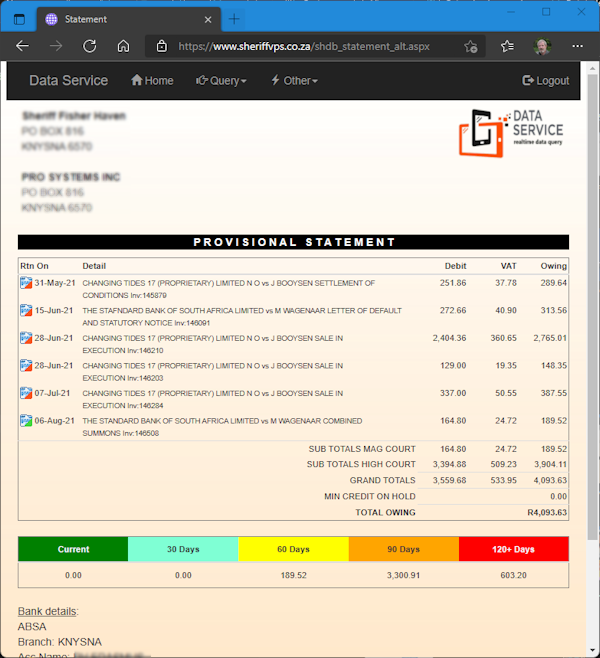This screenshot has height=658, width=600.
Task: Click the Data Service logo image
Action: click(x=511, y=133)
